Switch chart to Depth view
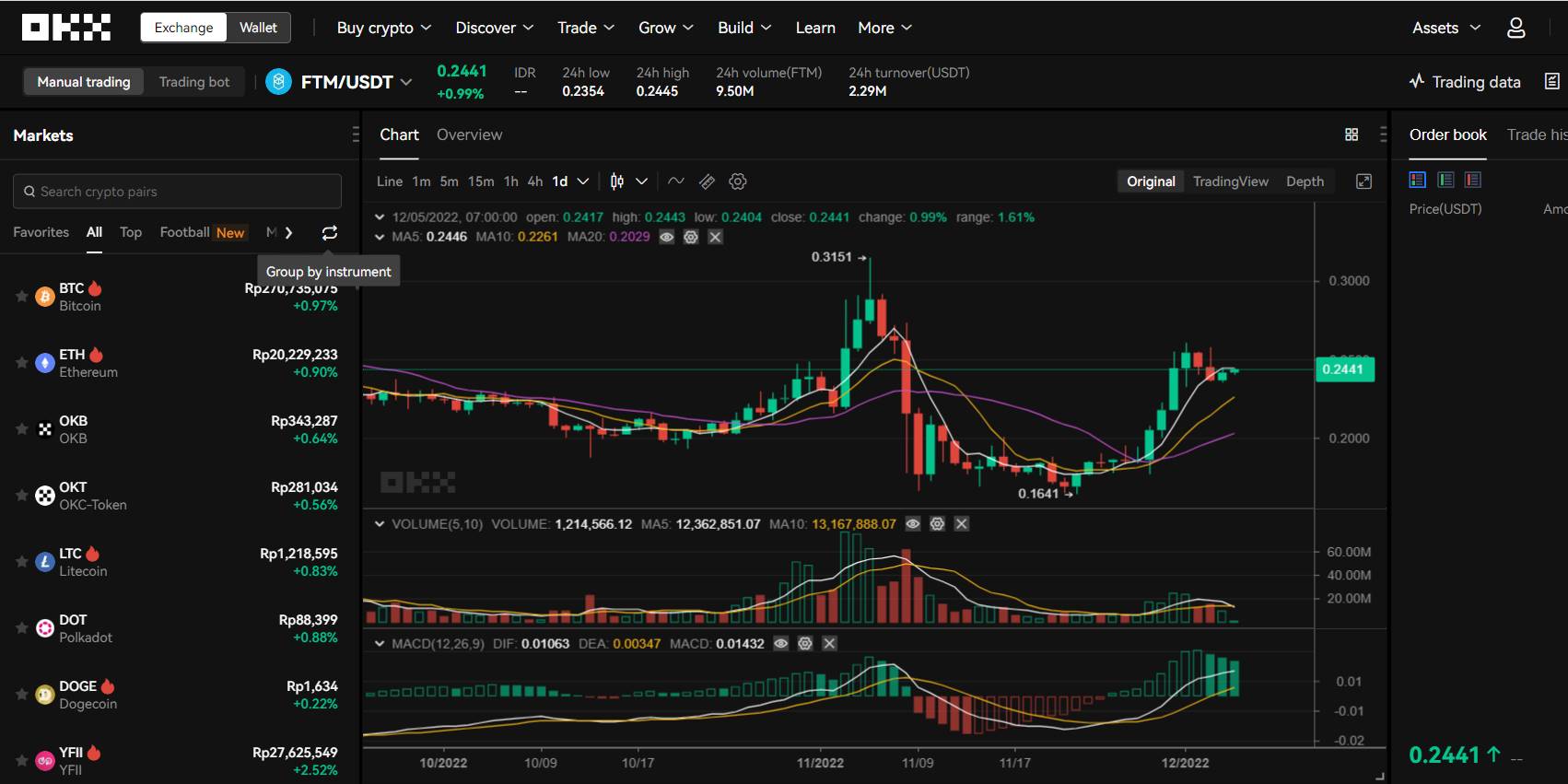1568x784 pixels. 1305,181
